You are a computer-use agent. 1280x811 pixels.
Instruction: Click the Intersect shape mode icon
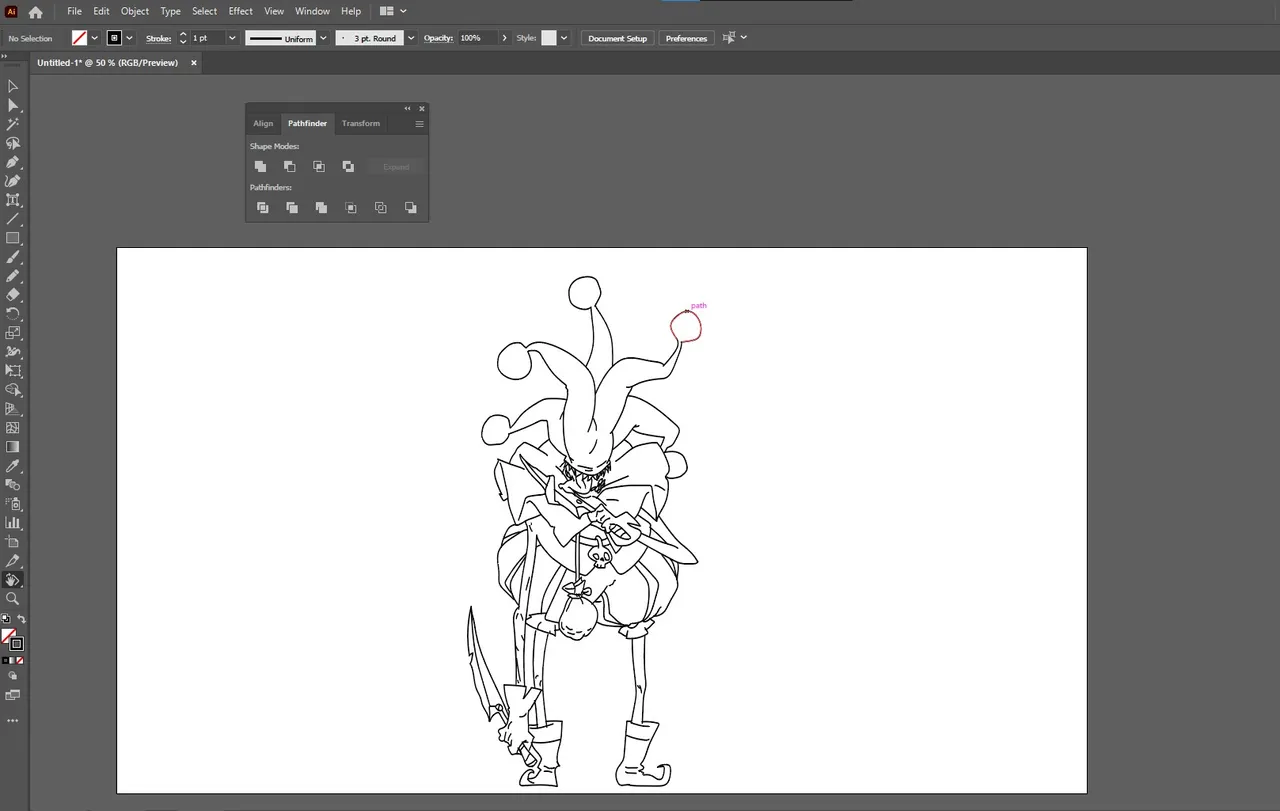pos(319,167)
